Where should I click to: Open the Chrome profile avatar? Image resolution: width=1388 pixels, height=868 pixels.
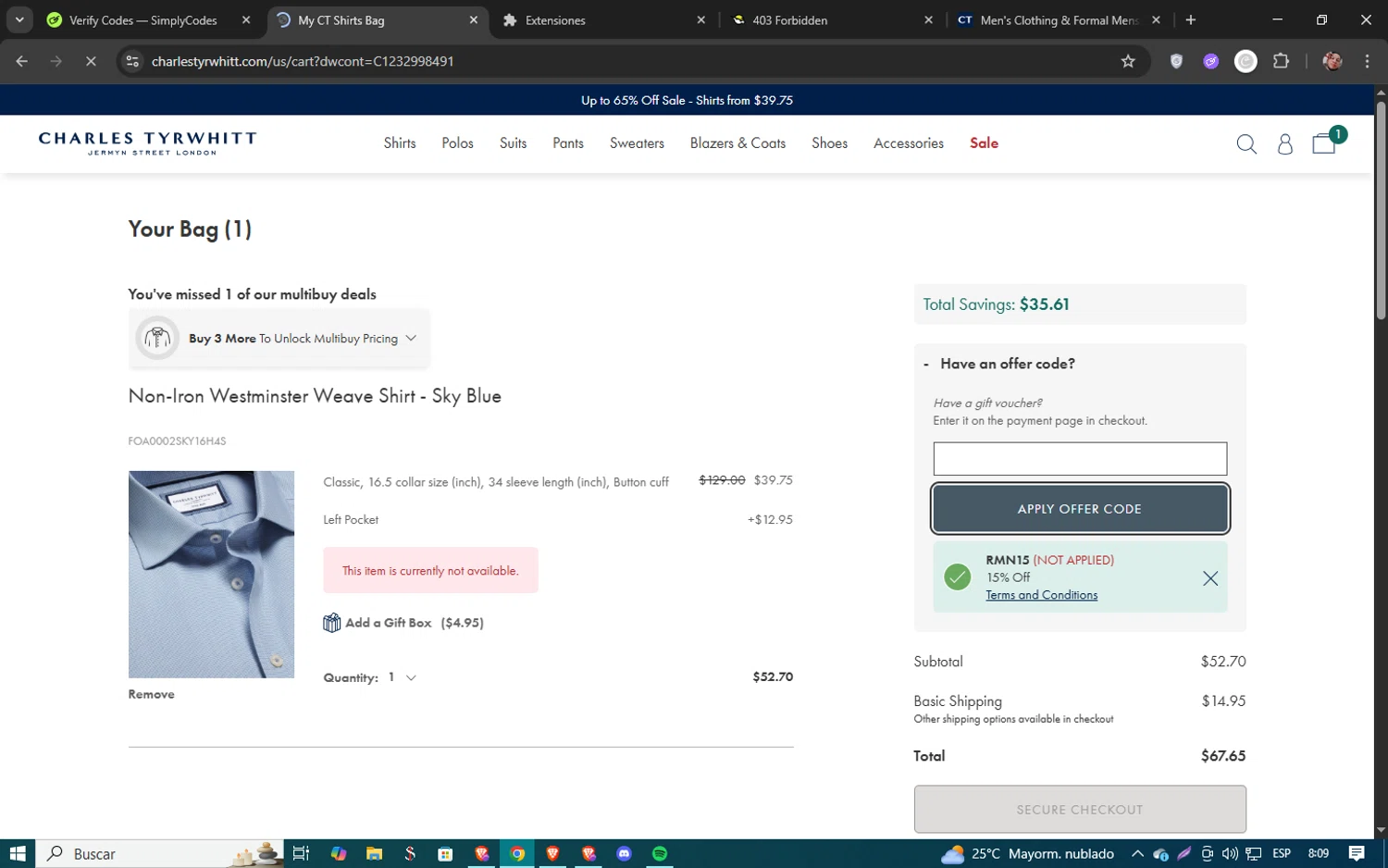click(1332, 61)
